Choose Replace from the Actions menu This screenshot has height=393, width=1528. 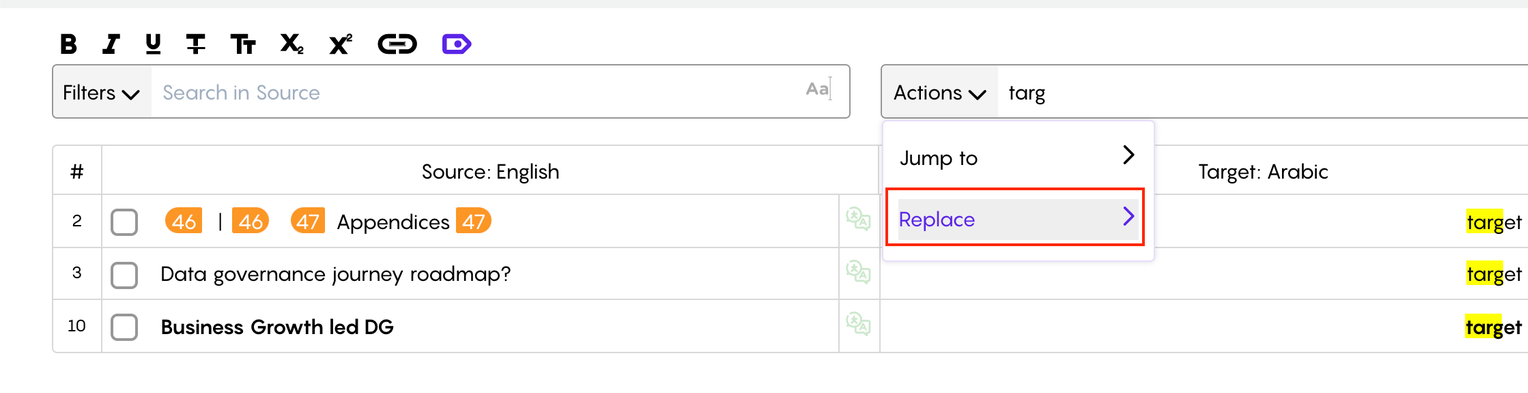point(1018,218)
